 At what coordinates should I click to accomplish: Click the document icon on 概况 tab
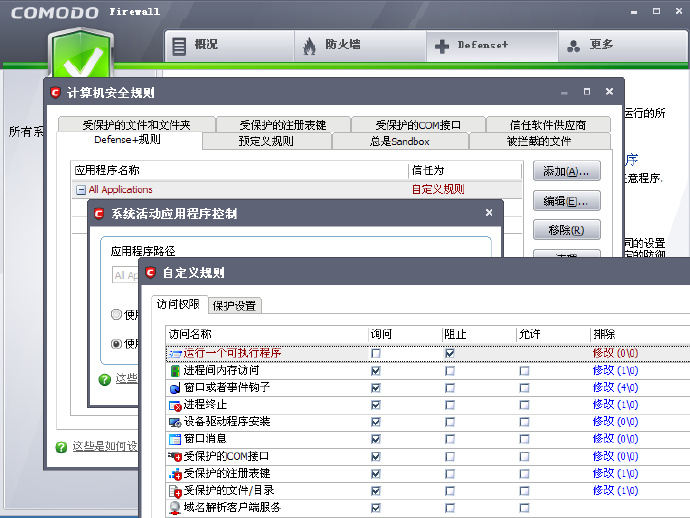pyautogui.click(x=179, y=46)
